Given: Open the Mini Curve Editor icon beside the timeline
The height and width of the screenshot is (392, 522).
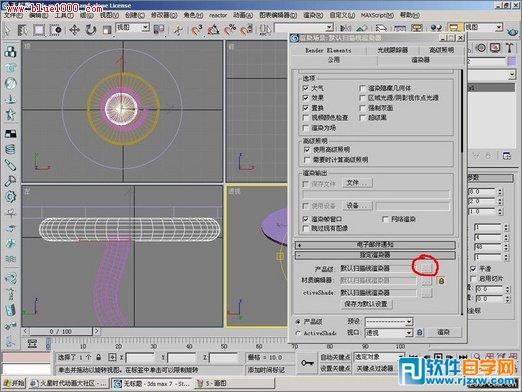Looking at the screenshot, I should tap(32, 343).
